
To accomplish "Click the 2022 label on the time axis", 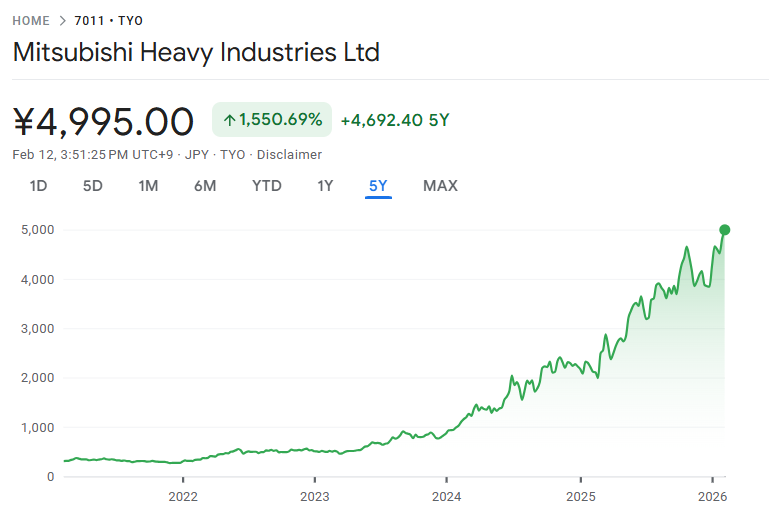I will [182, 496].
